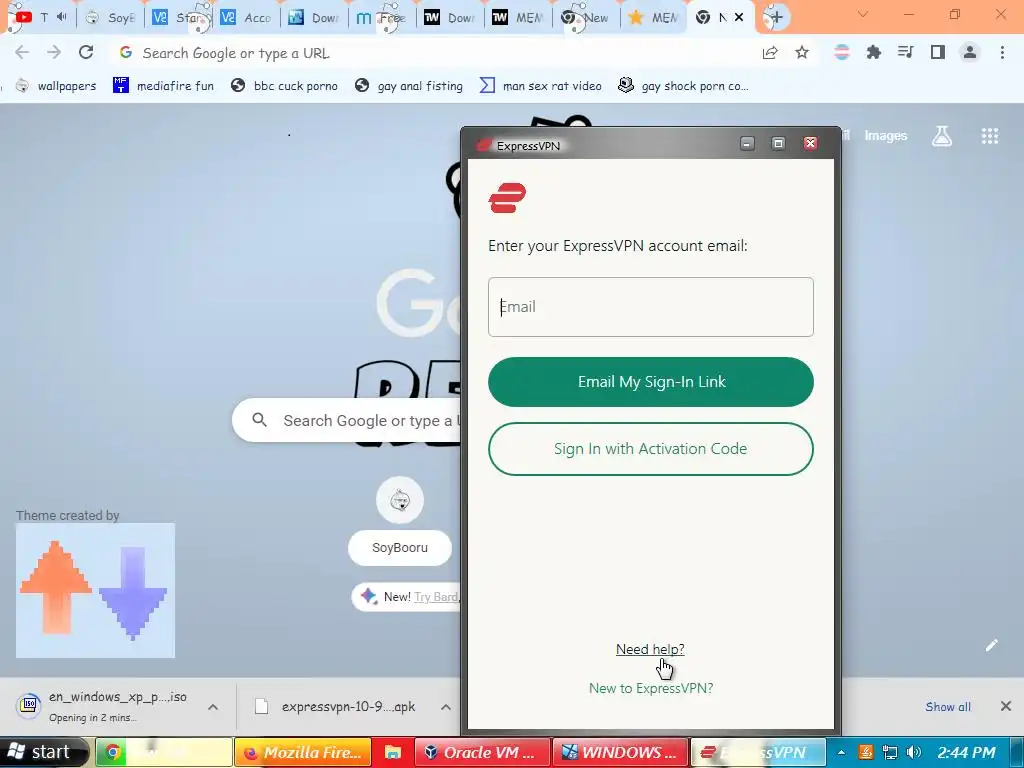Open a new tab with the plus button

point(775,18)
